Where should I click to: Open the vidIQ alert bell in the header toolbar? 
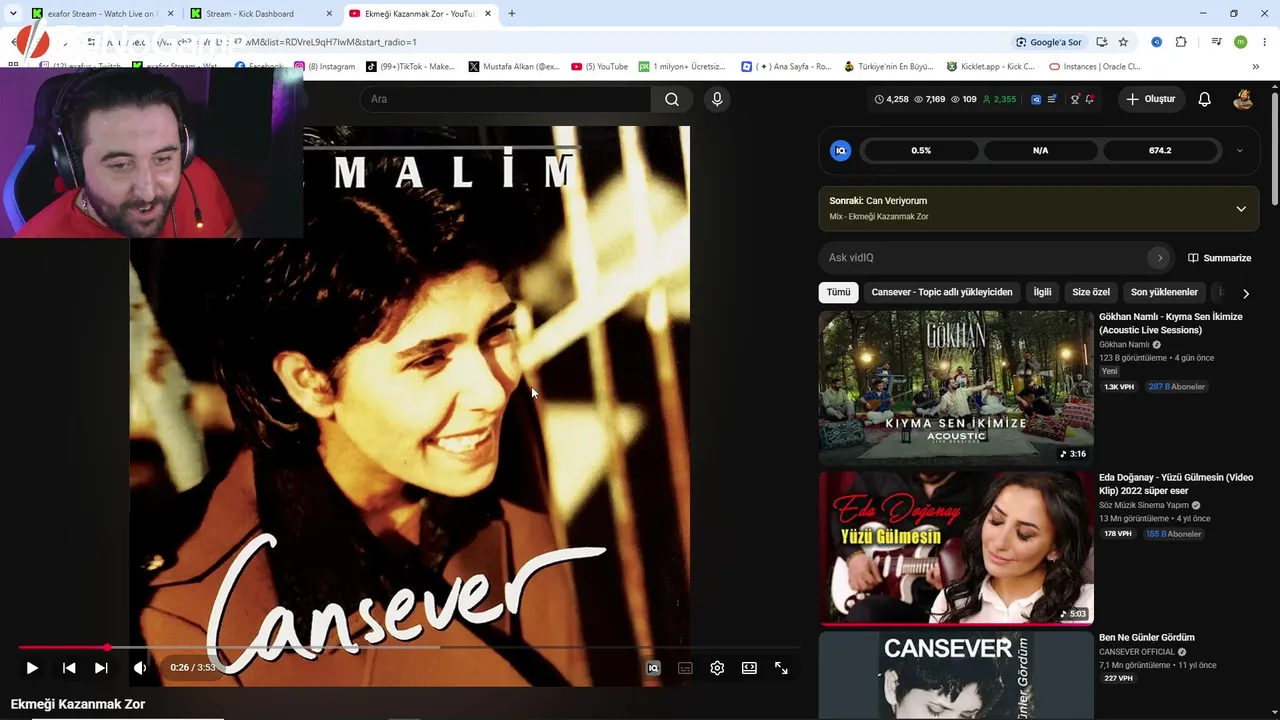point(1089,99)
